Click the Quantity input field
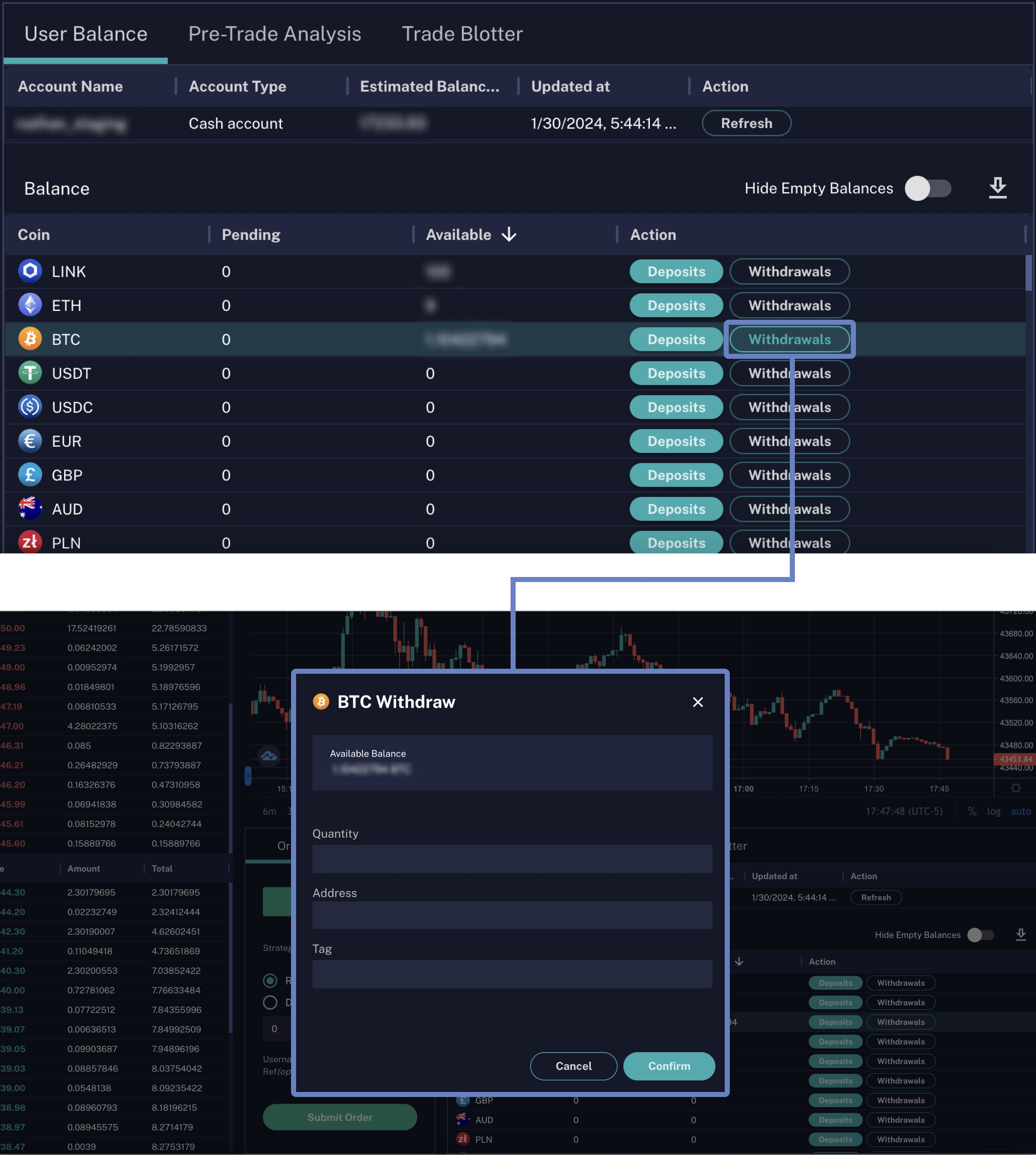 (x=512, y=859)
